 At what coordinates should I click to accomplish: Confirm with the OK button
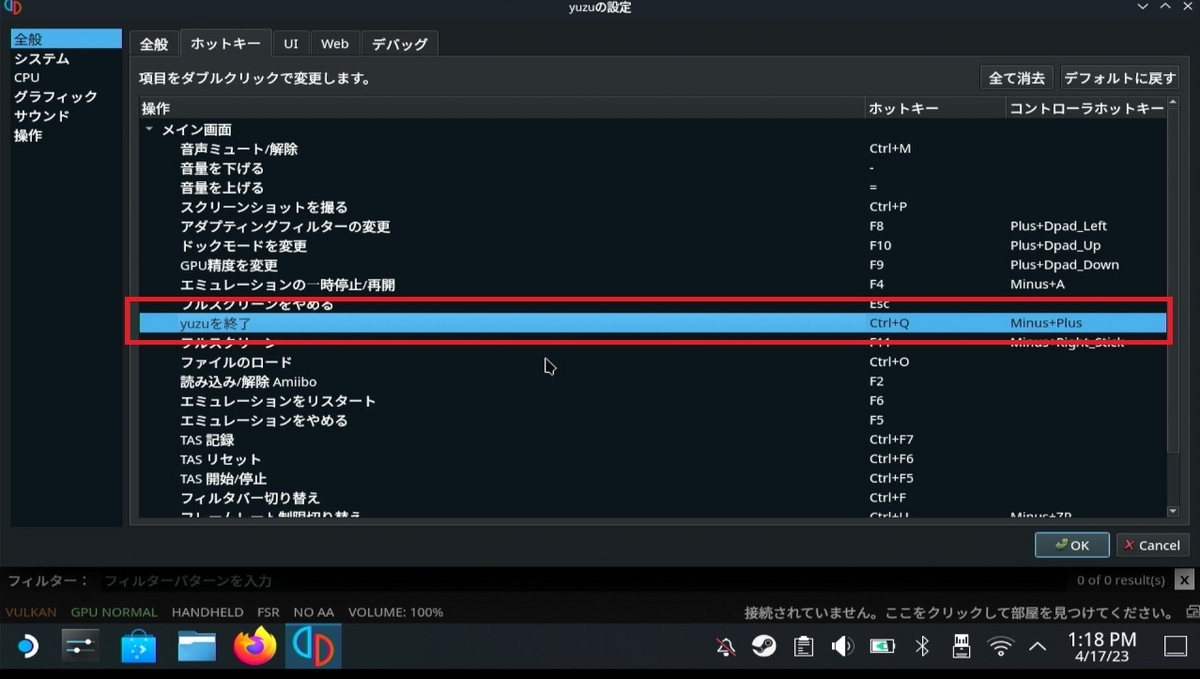click(x=1072, y=545)
